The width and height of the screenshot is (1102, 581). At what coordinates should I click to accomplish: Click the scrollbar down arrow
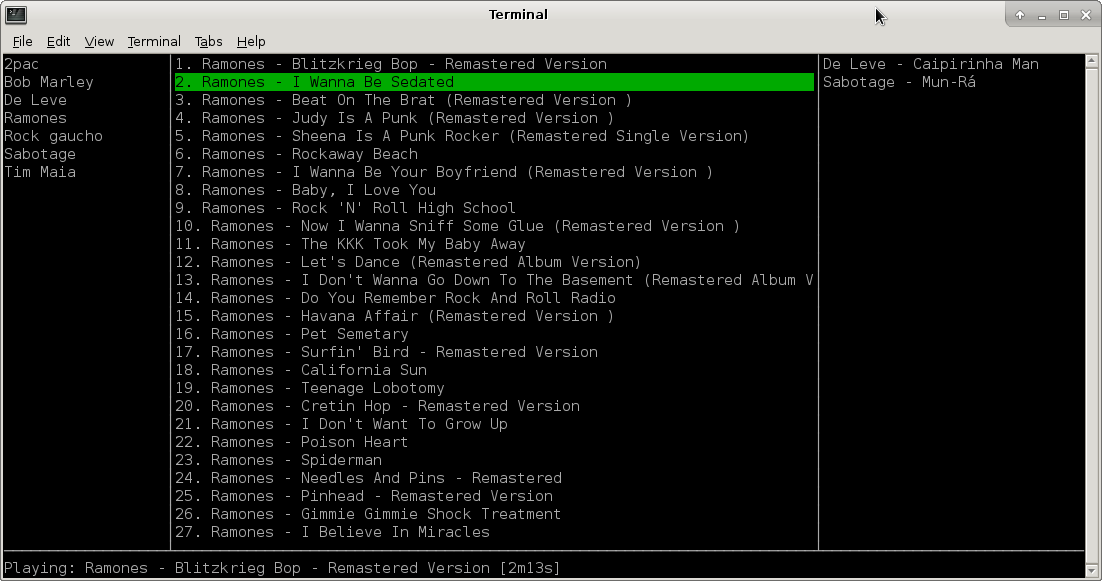point(1091,570)
